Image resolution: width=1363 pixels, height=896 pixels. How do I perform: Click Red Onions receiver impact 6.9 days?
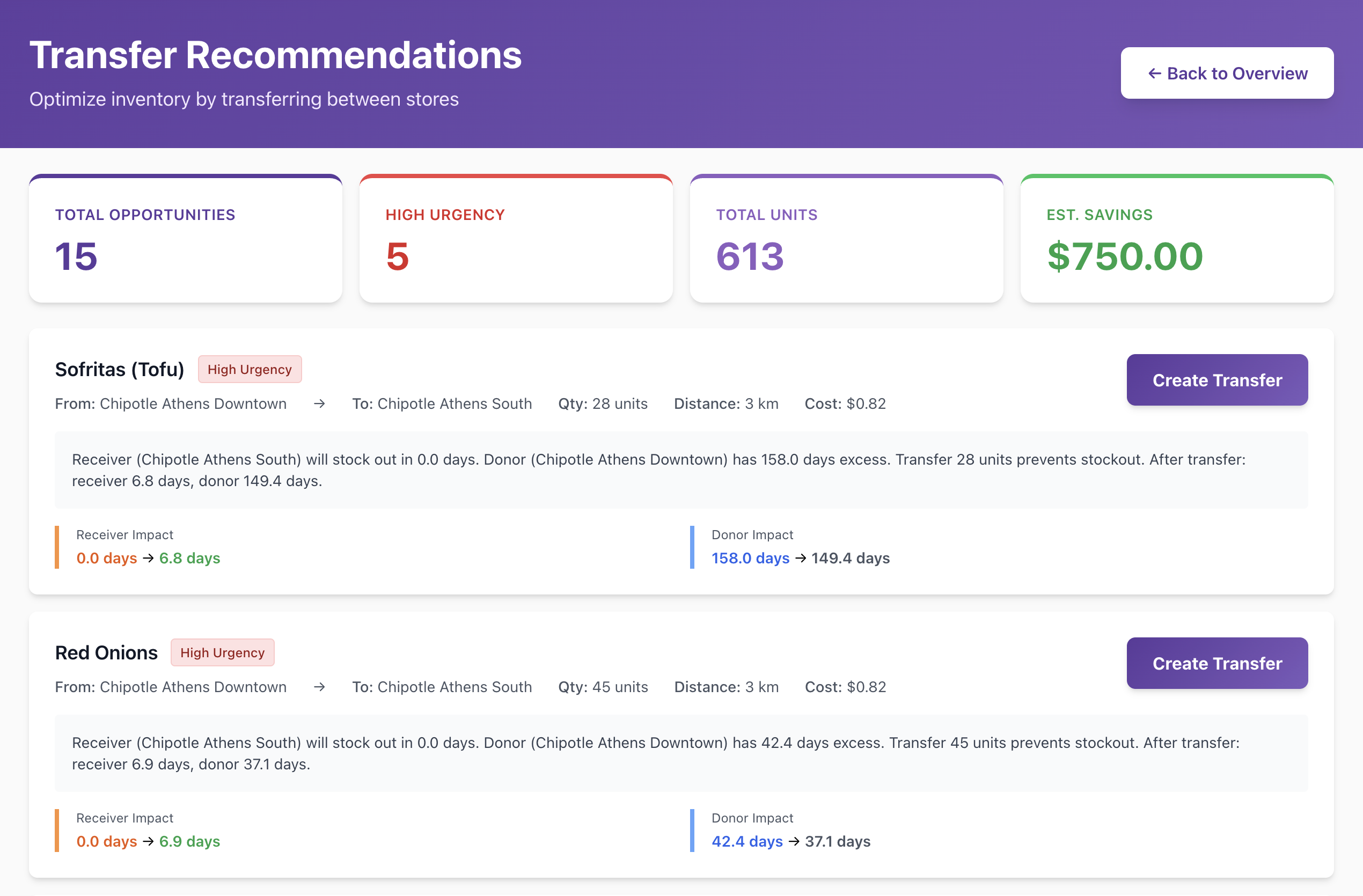coord(189,842)
